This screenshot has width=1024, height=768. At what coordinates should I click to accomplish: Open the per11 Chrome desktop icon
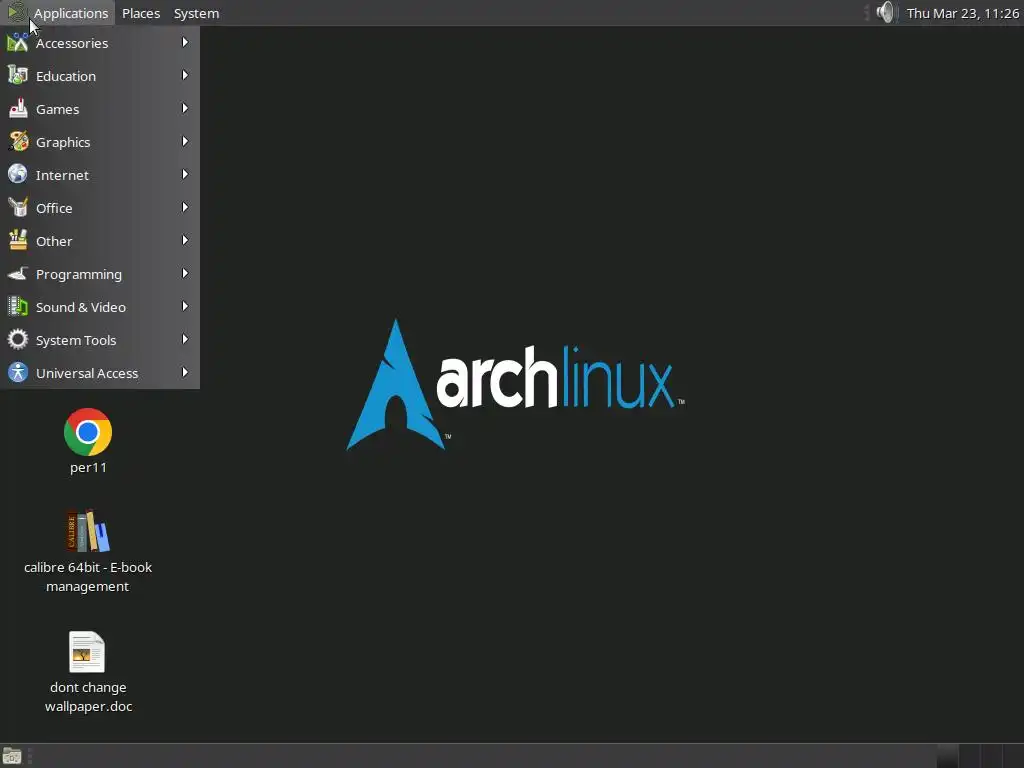point(88,432)
